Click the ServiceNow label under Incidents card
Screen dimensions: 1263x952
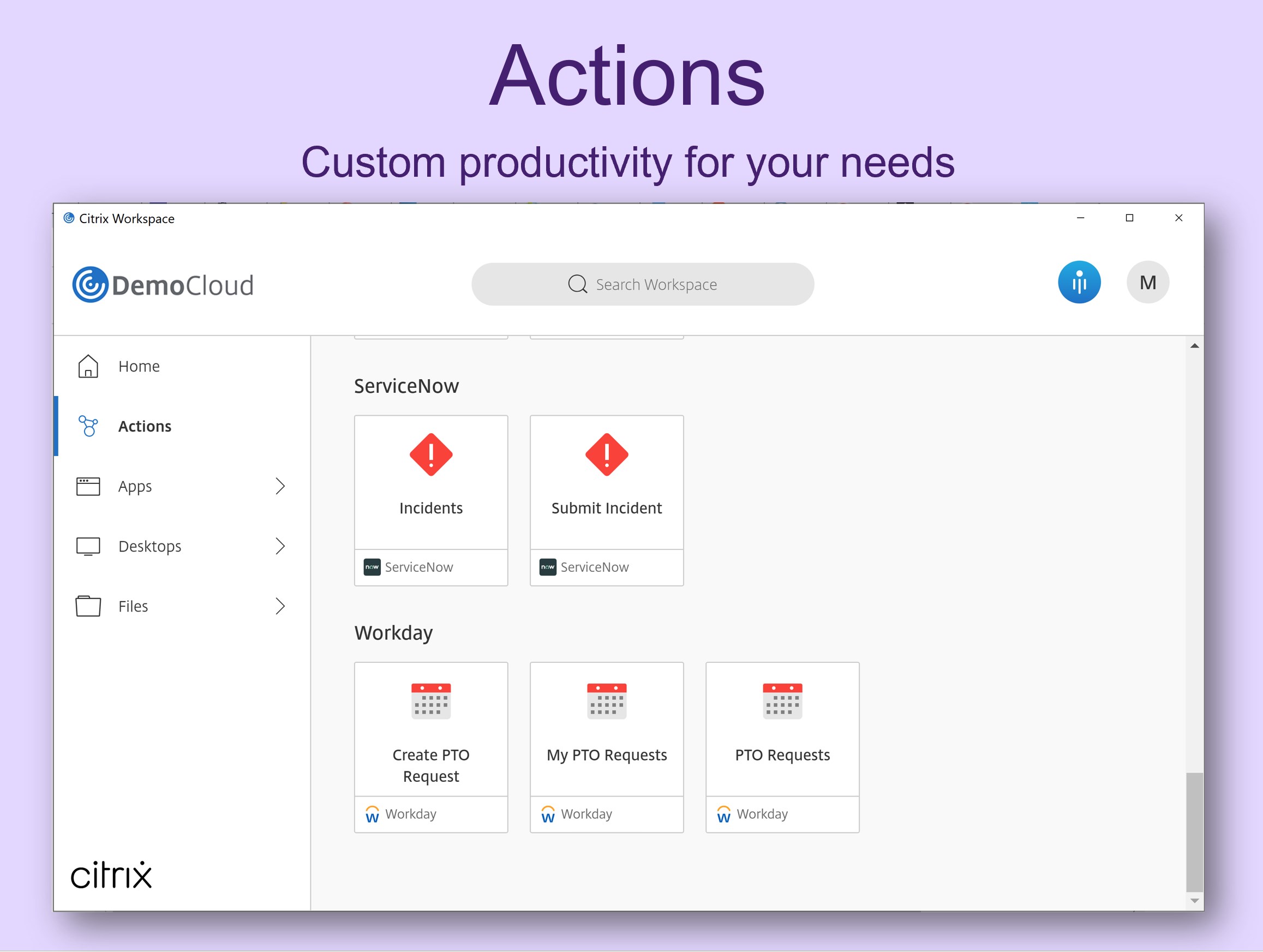click(418, 567)
